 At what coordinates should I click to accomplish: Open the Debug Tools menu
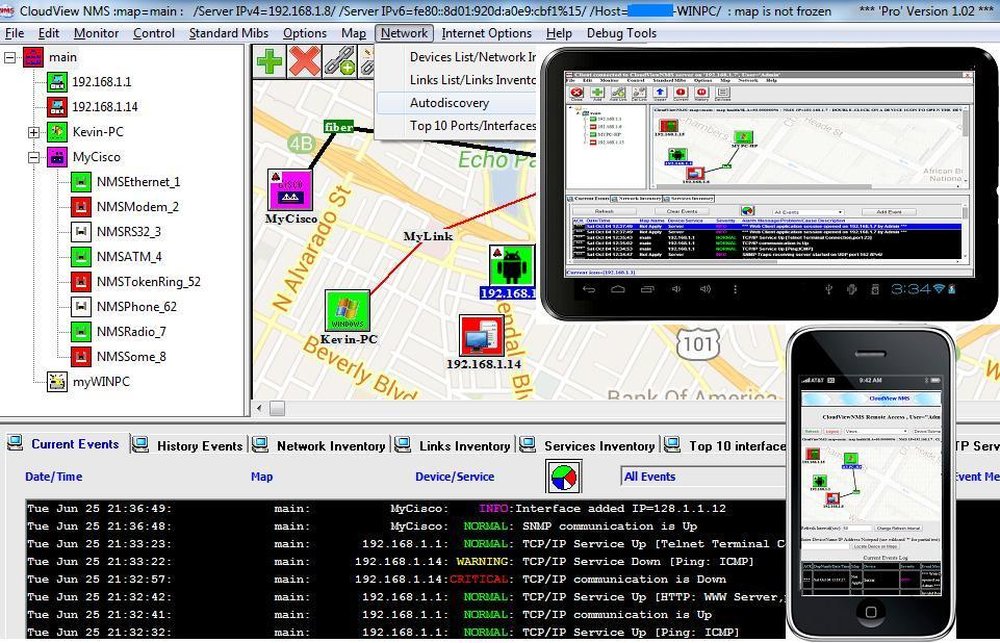coord(622,33)
